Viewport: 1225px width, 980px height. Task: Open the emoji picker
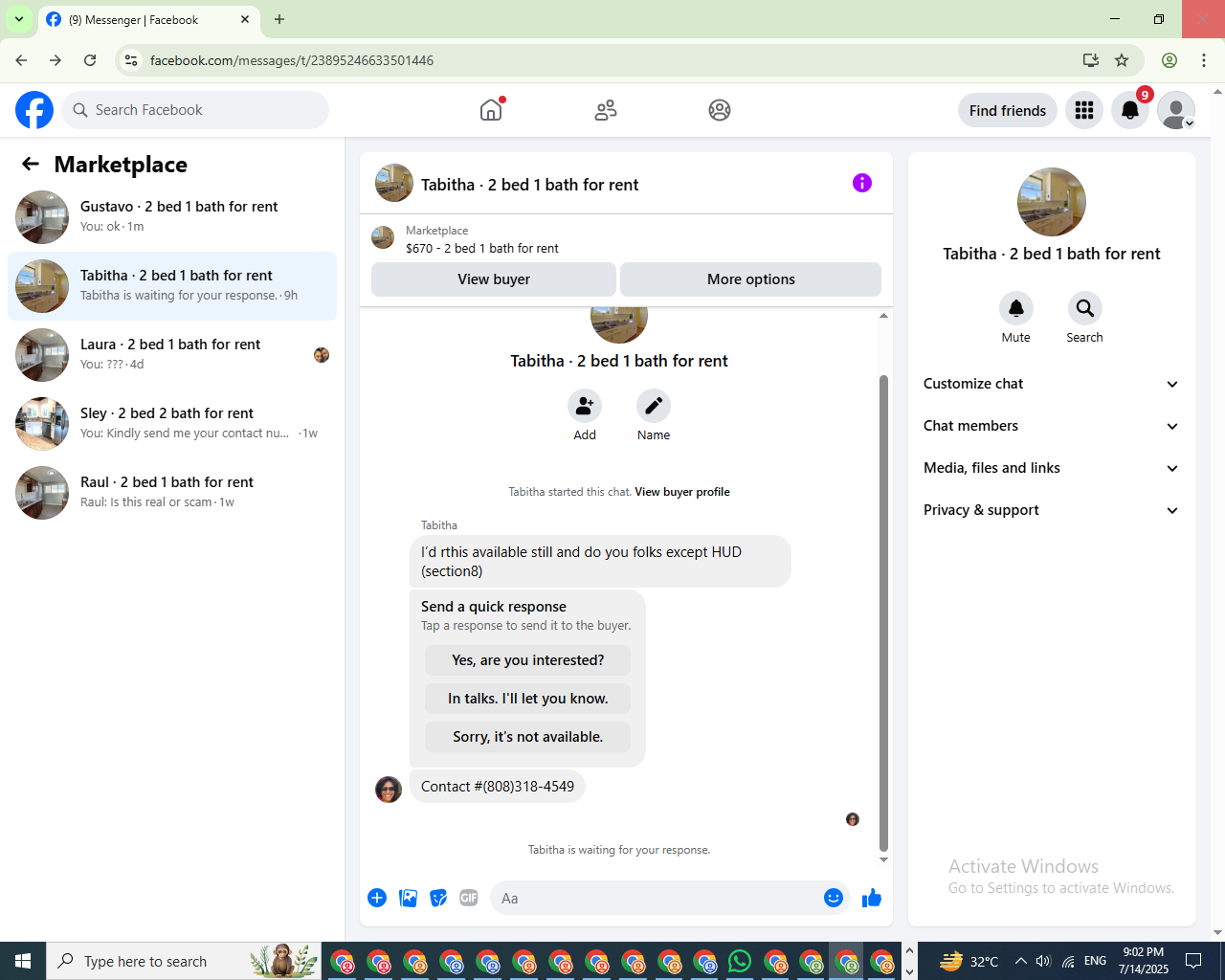pyautogui.click(x=834, y=898)
